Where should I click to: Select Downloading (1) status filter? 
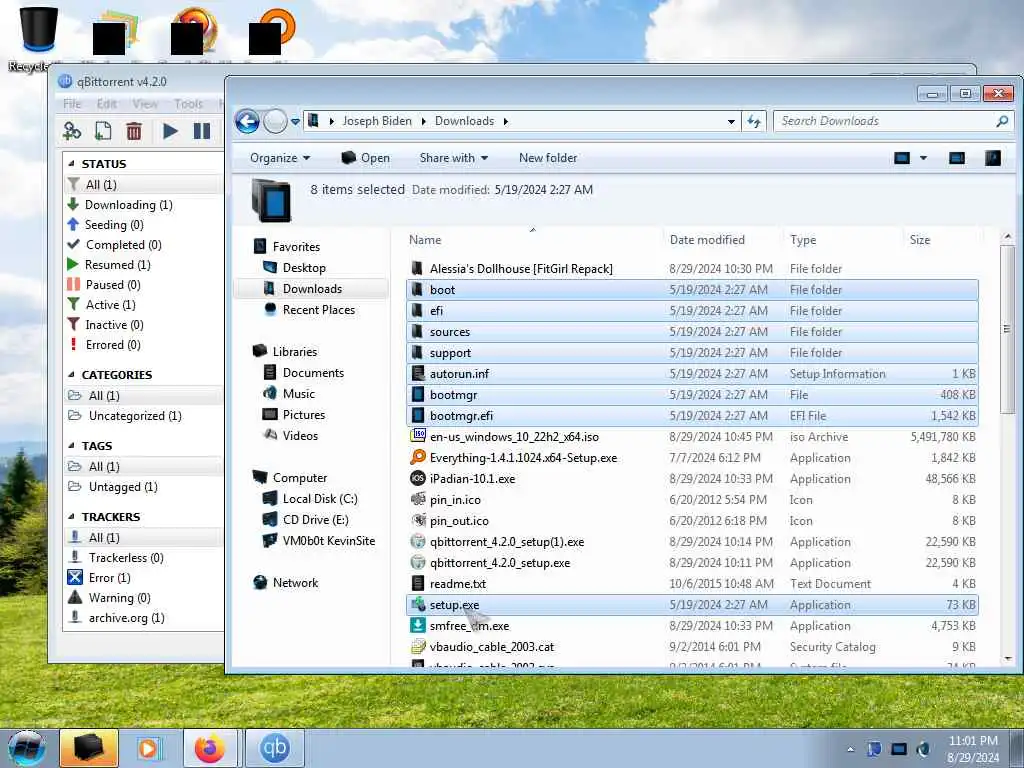coord(129,205)
